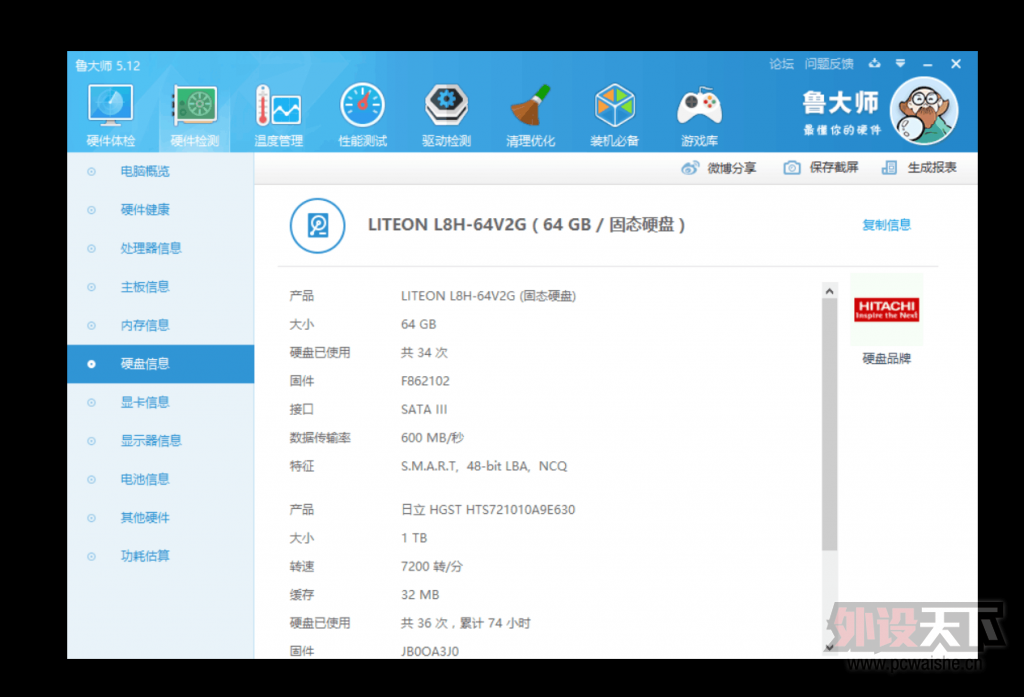Viewport: 1024px width, 697px height.
Task: Open the 硬件体检 monitor icon
Action: 110,106
